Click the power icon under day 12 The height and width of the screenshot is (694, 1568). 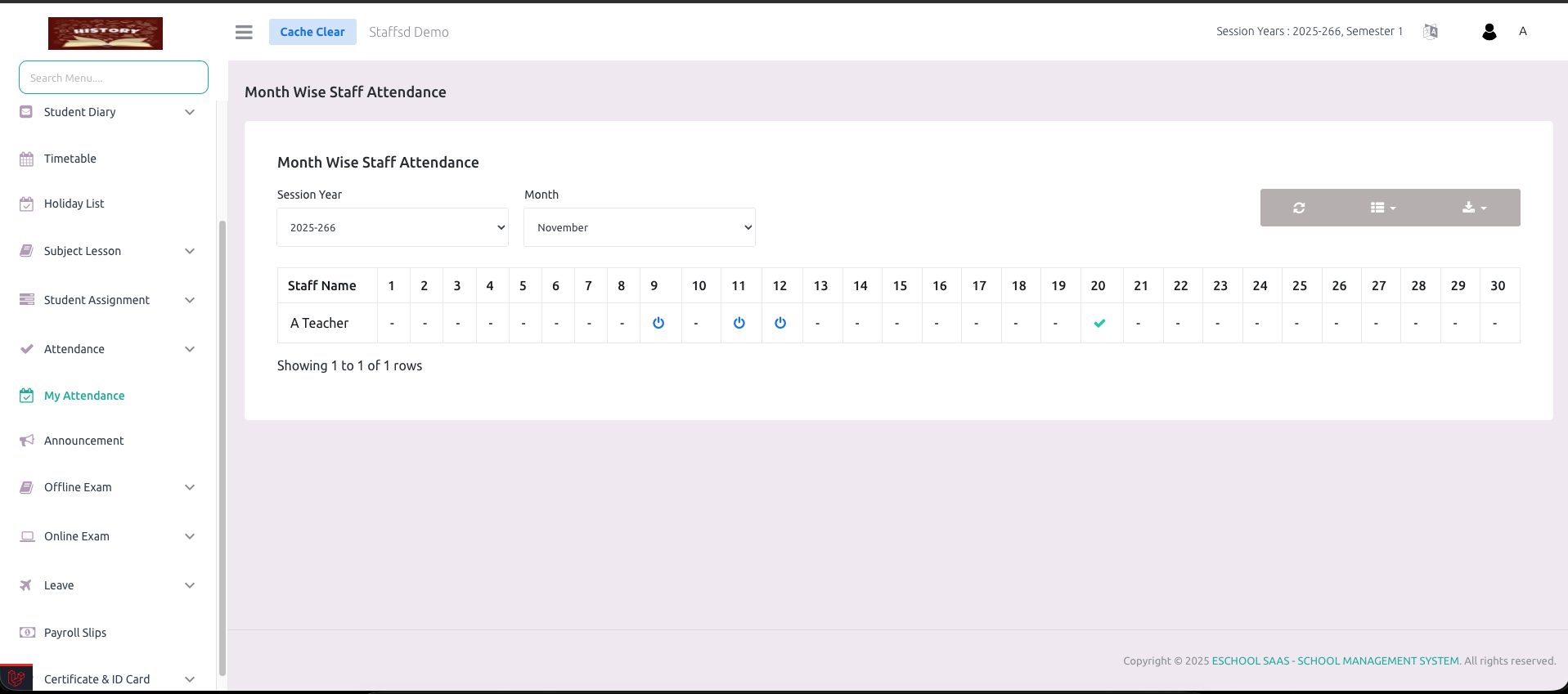[x=780, y=323]
